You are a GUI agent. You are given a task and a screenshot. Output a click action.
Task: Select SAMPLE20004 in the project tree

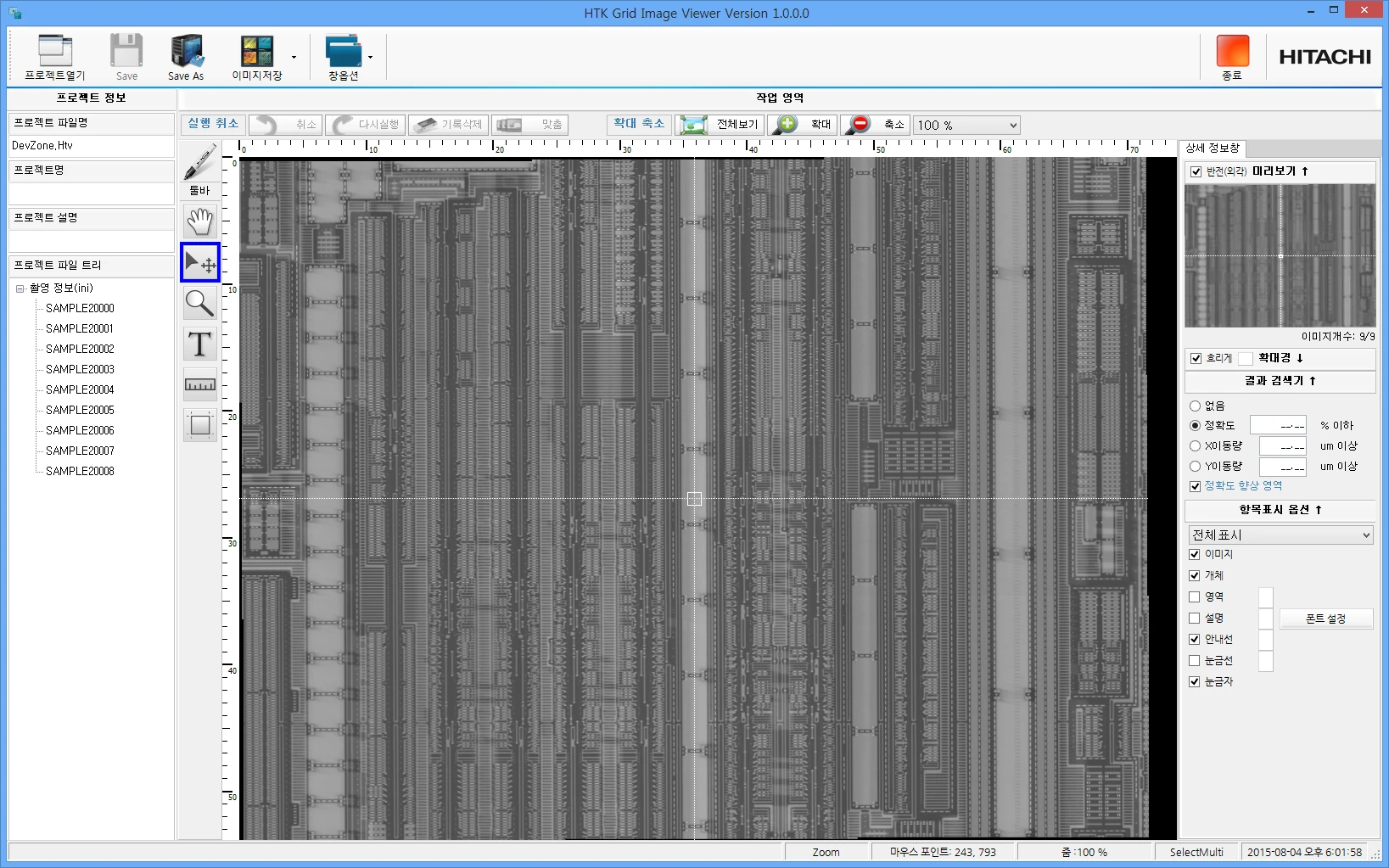pyautogui.click(x=80, y=389)
